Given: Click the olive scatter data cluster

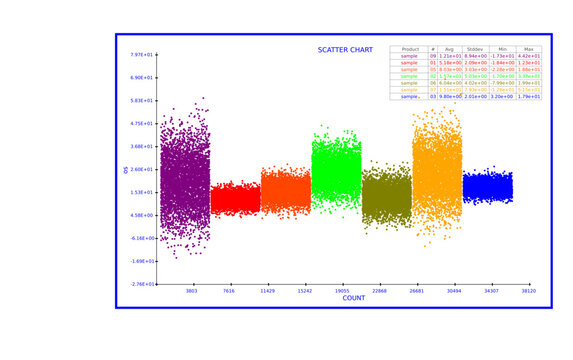Looking at the screenshot, I should pyautogui.click(x=387, y=196).
